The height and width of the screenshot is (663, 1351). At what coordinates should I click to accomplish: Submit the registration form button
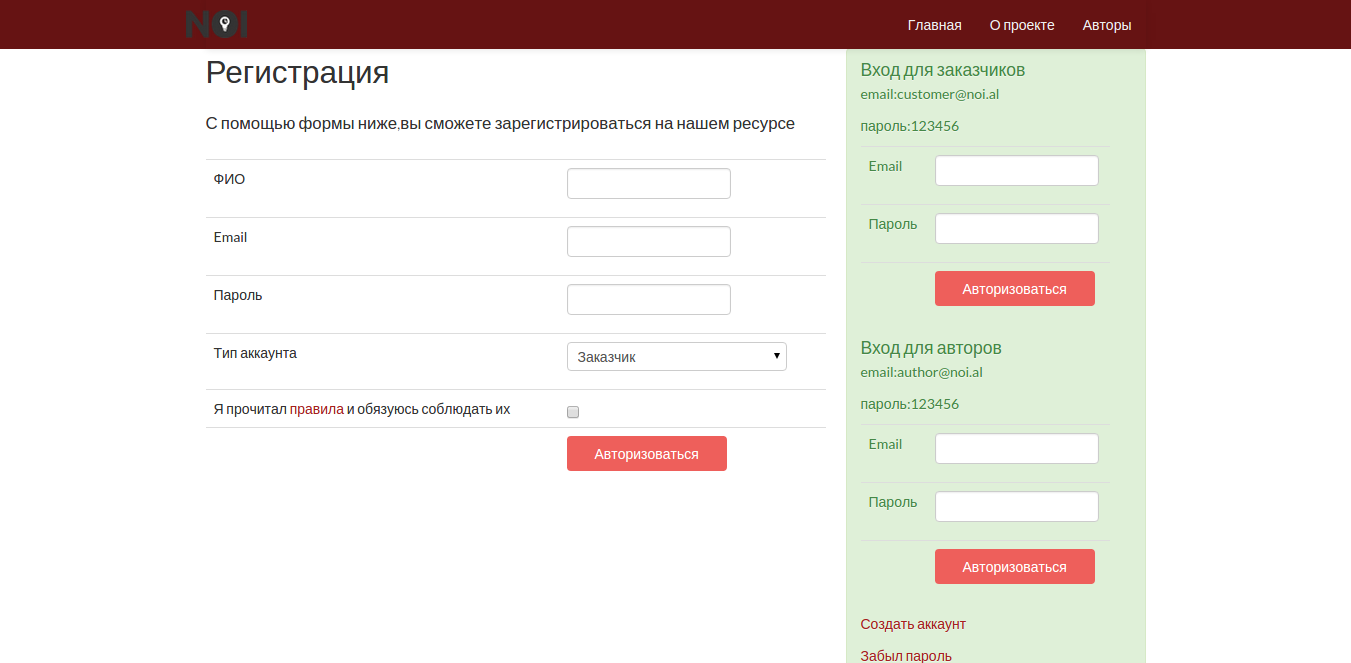(647, 453)
